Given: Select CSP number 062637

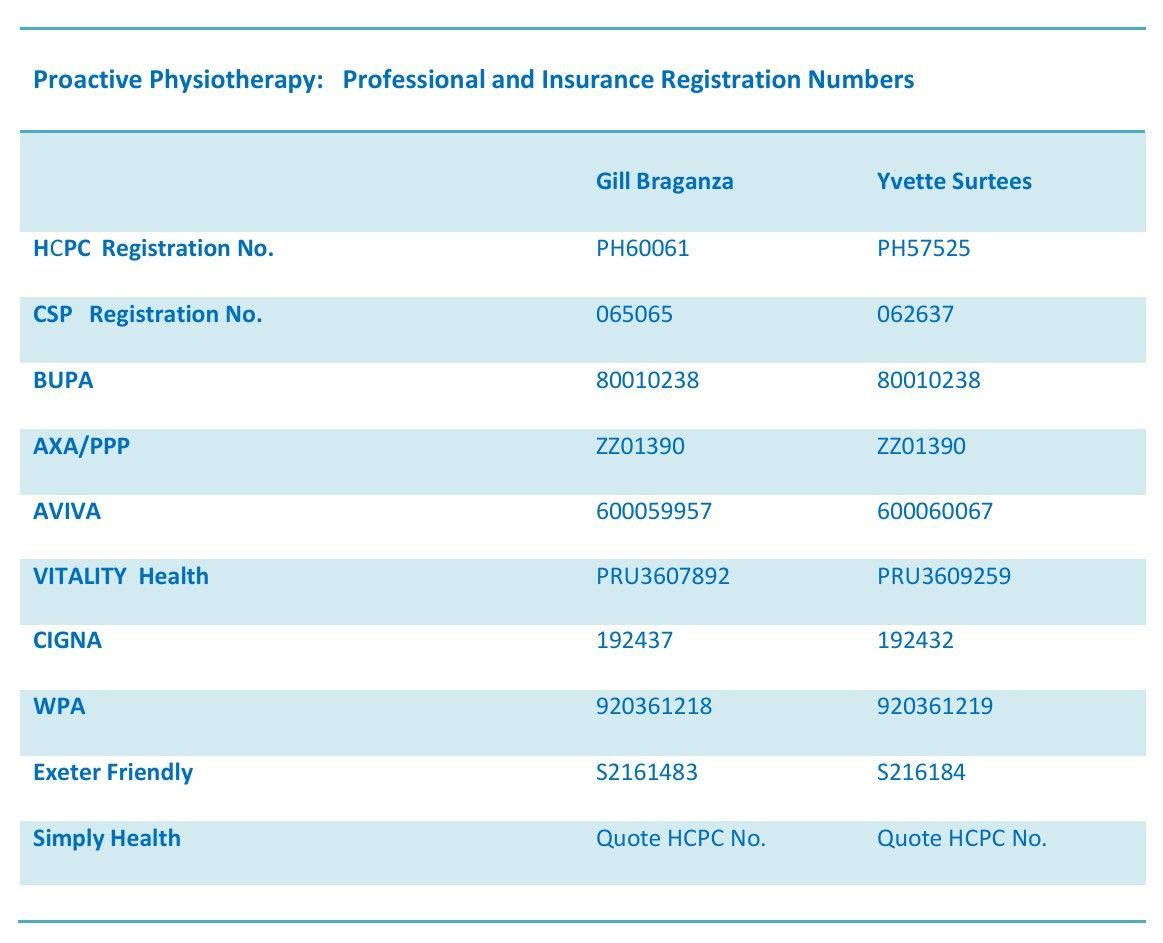Looking at the screenshot, I should click(915, 314).
